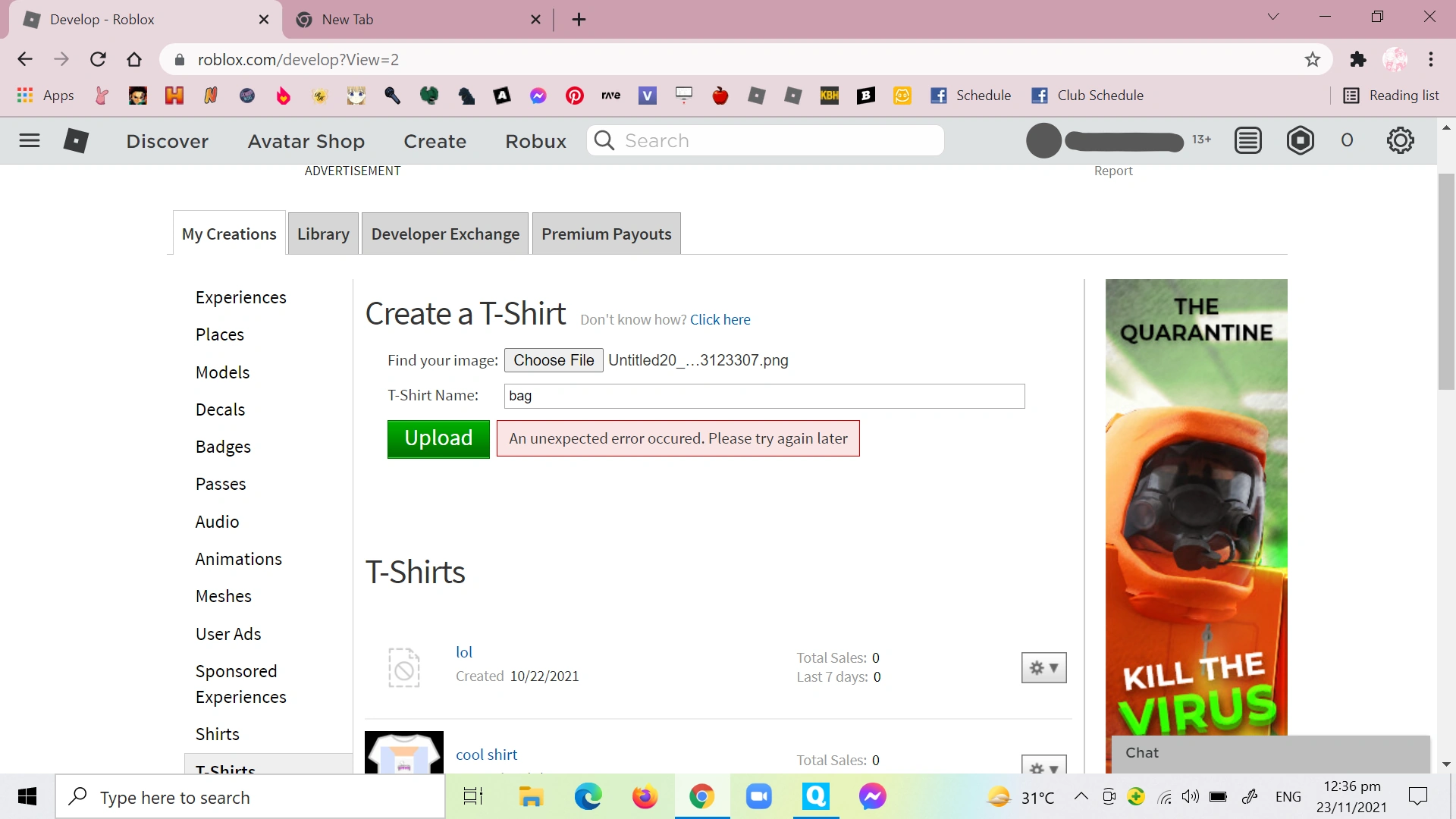Viewport: 1456px width, 819px height.
Task: Click the Roblox logo home icon
Action: pyautogui.click(x=76, y=140)
